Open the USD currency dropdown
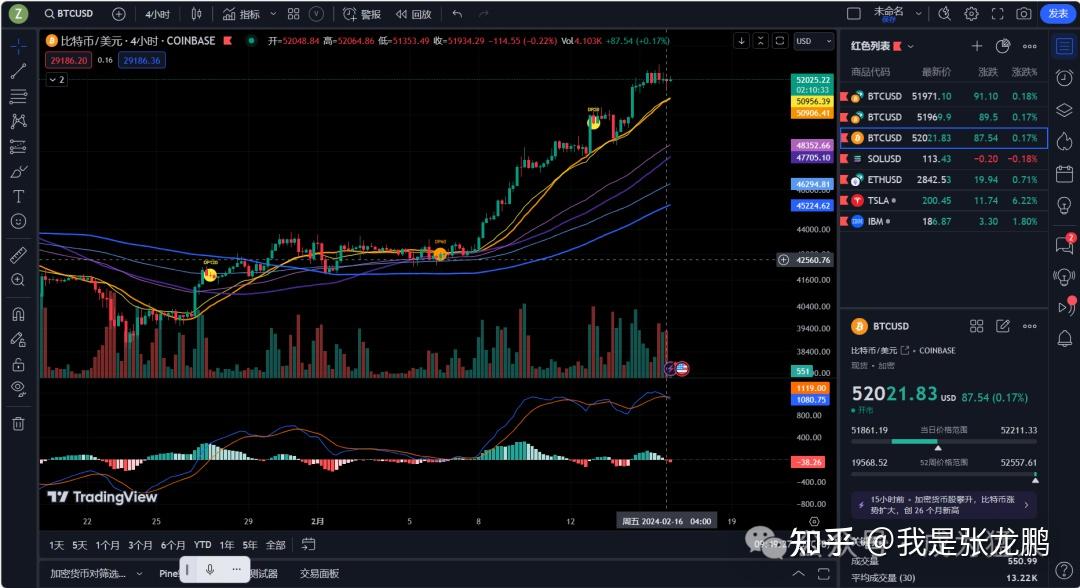This screenshot has height=588, width=1080. click(x=813, y=41)
